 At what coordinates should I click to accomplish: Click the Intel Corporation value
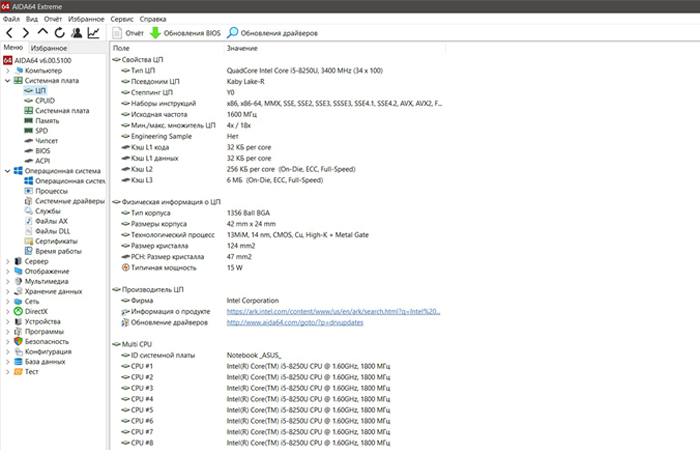pyautogui.click(x=252, y=300)
